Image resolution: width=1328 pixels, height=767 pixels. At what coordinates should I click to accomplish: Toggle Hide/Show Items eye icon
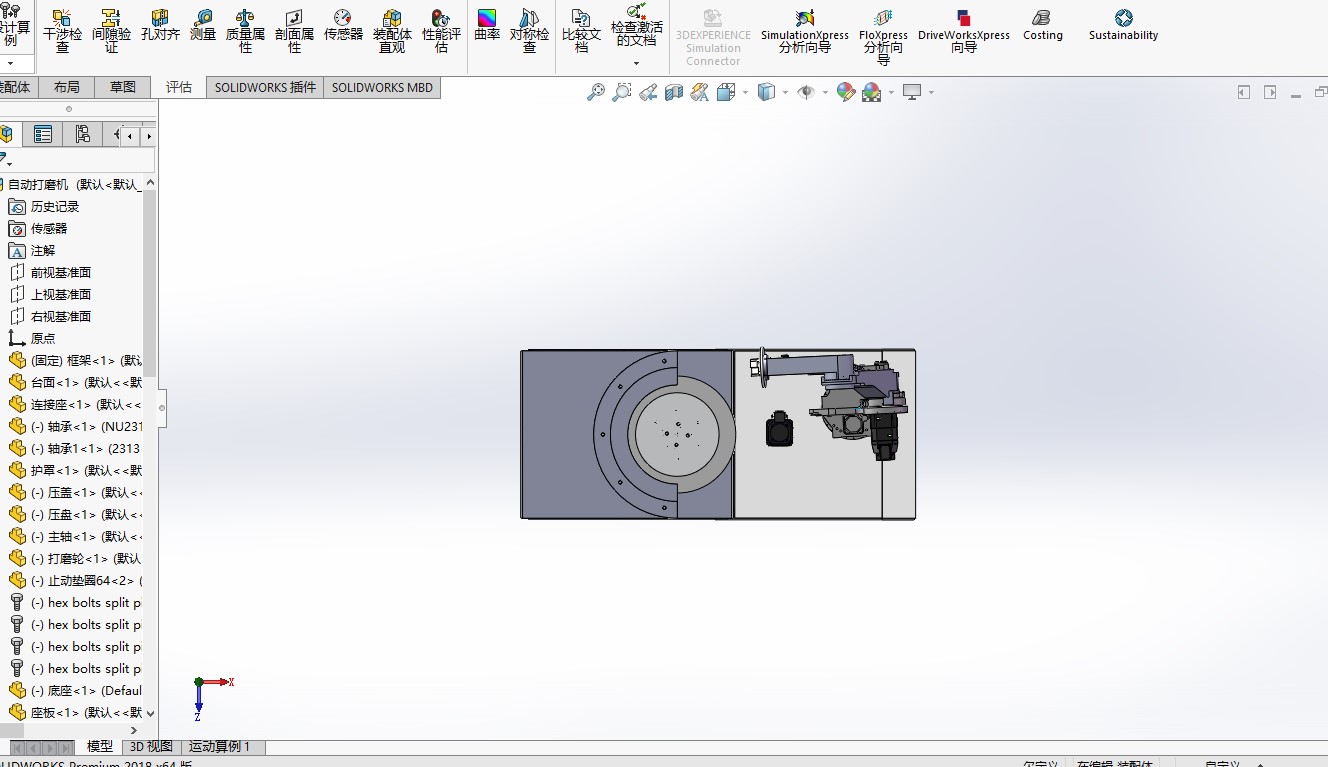click(806, 92)
